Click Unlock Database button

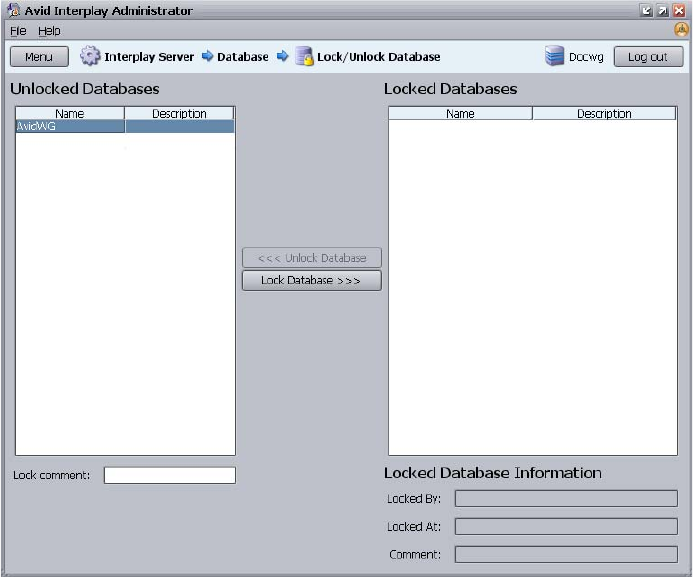(312, 258)
